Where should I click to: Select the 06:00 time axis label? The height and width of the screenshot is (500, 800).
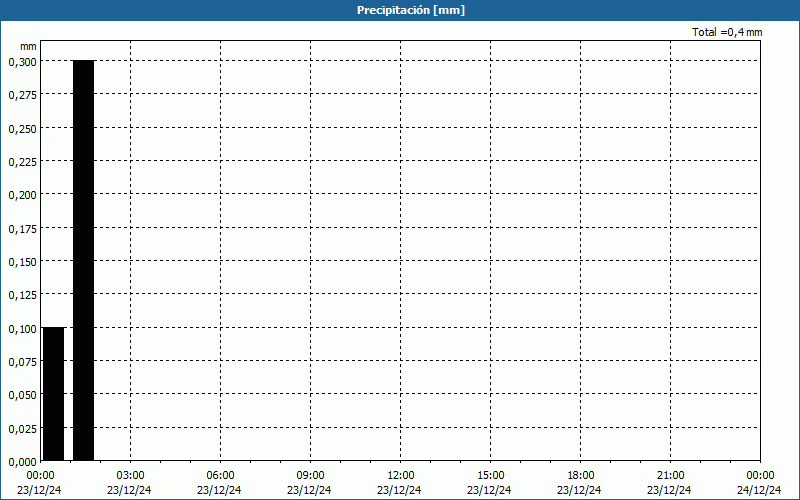coord(221,475)
